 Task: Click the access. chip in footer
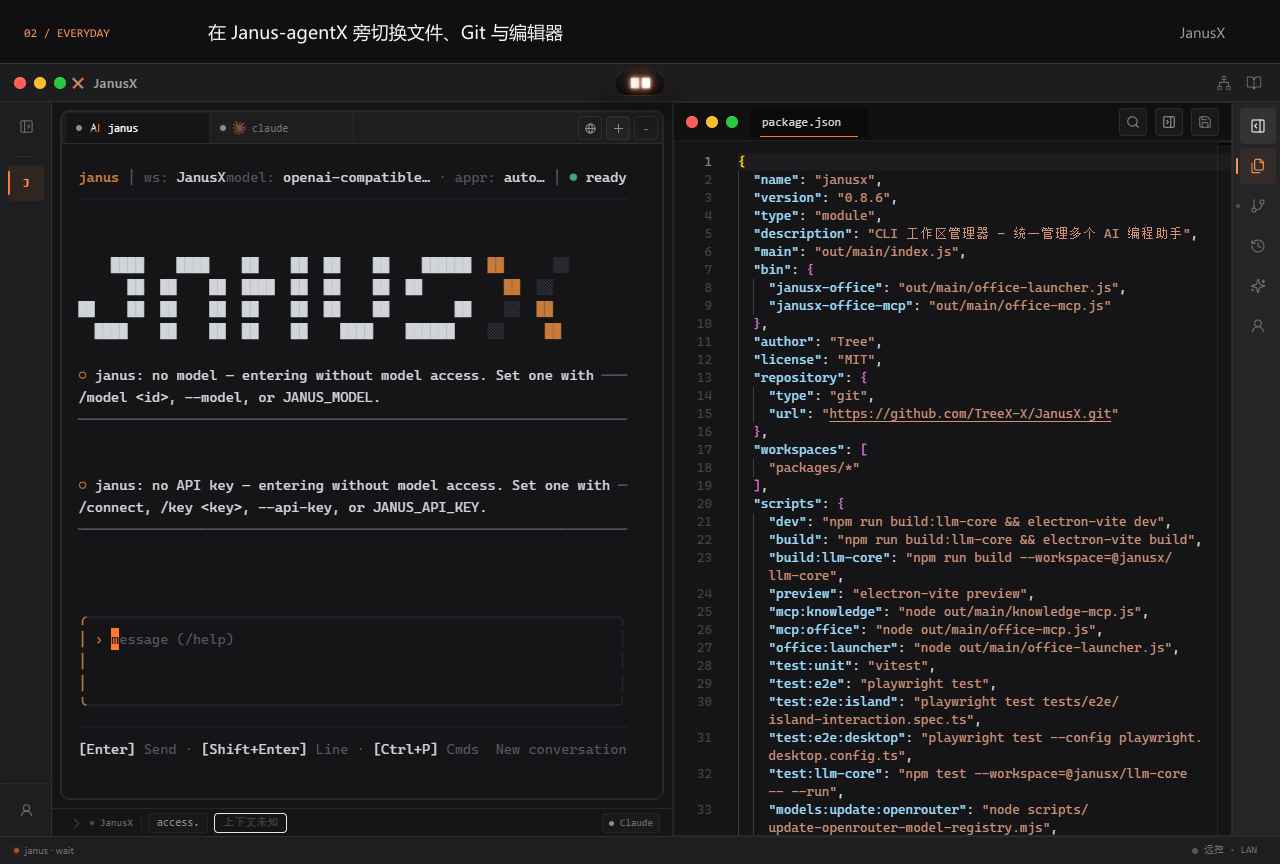pos(178,823)
